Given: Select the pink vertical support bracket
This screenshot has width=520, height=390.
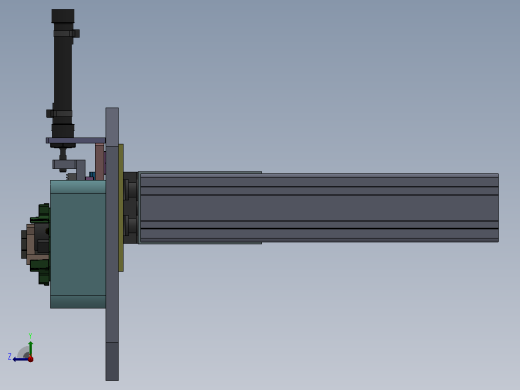Looking at the screenshot, I should coord(99,162).
